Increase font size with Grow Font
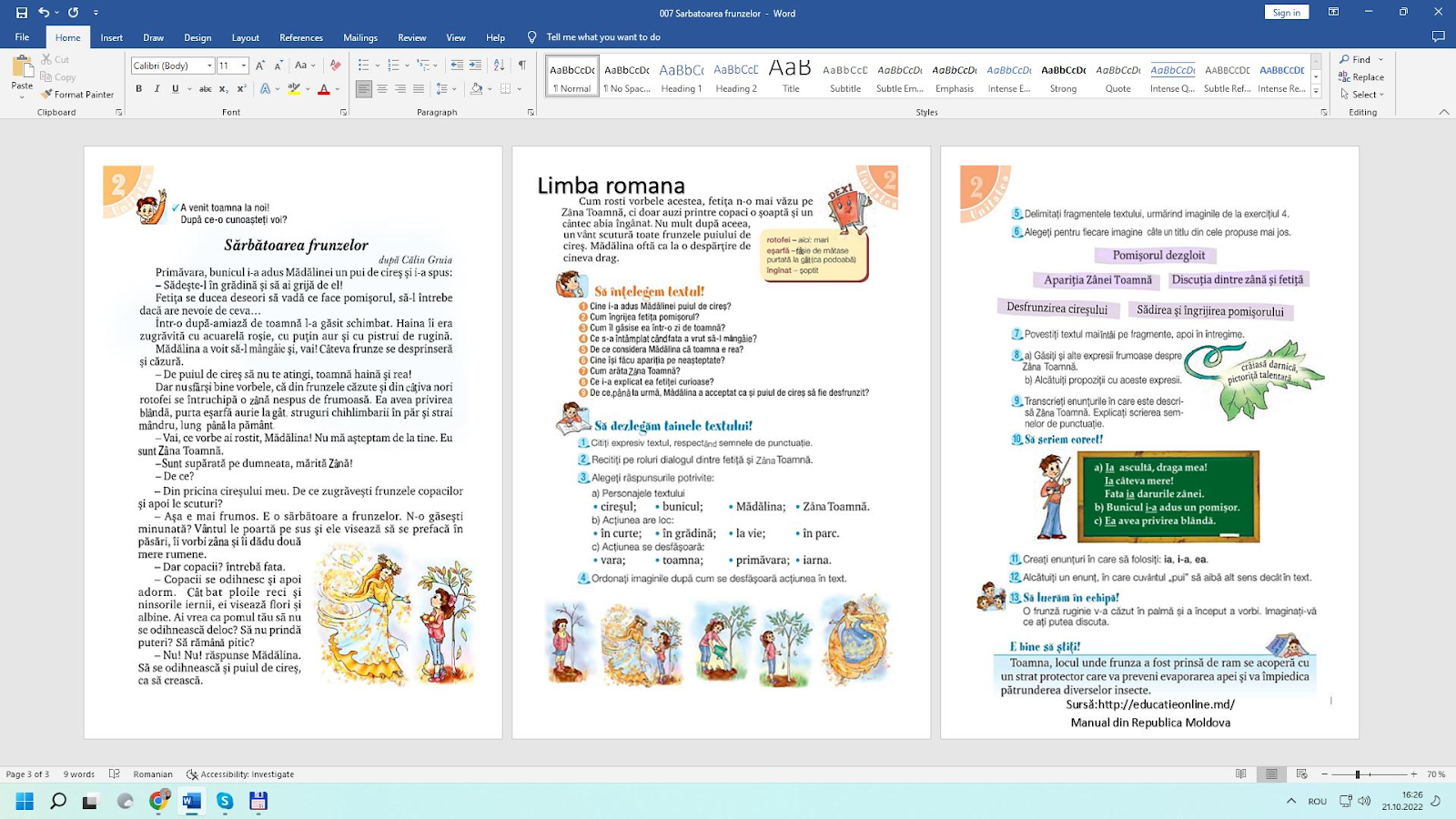The width and height of the screenshot is (1456, 819). (x=260, y=66)
